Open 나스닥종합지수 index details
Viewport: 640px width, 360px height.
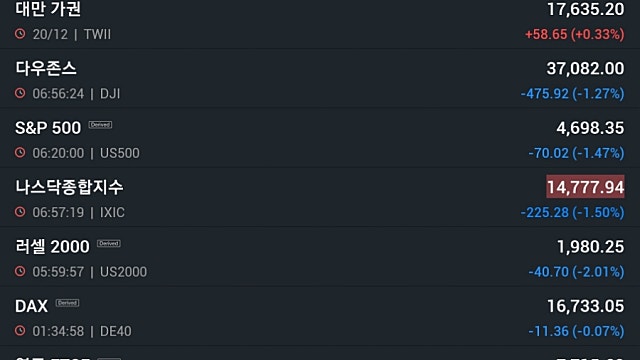point(320,197)
